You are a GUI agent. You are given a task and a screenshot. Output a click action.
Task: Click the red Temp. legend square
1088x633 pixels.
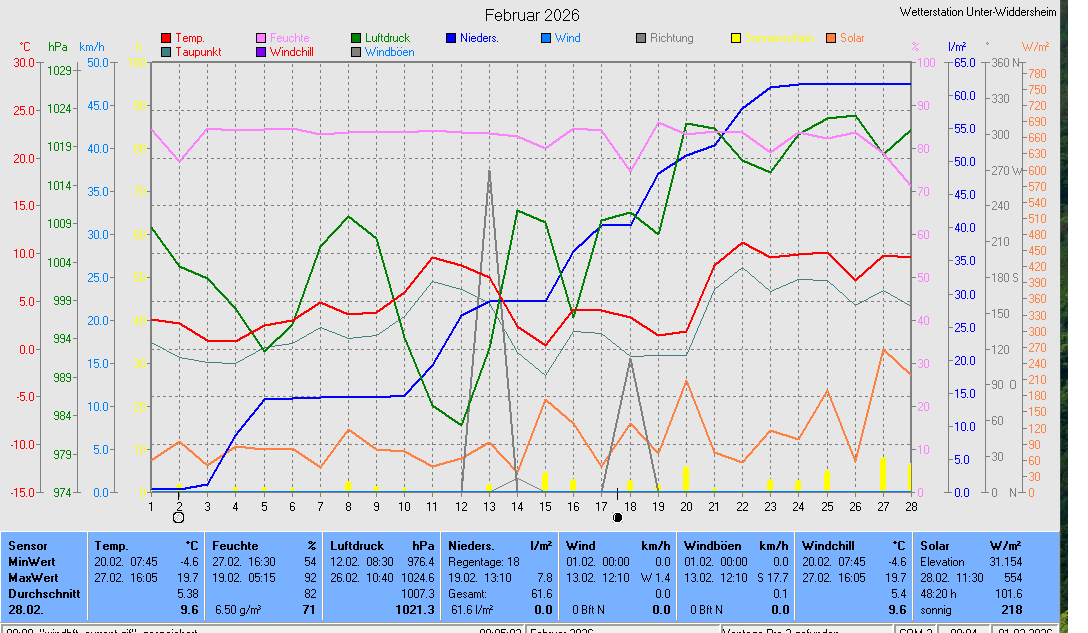(x=166, y=38)
